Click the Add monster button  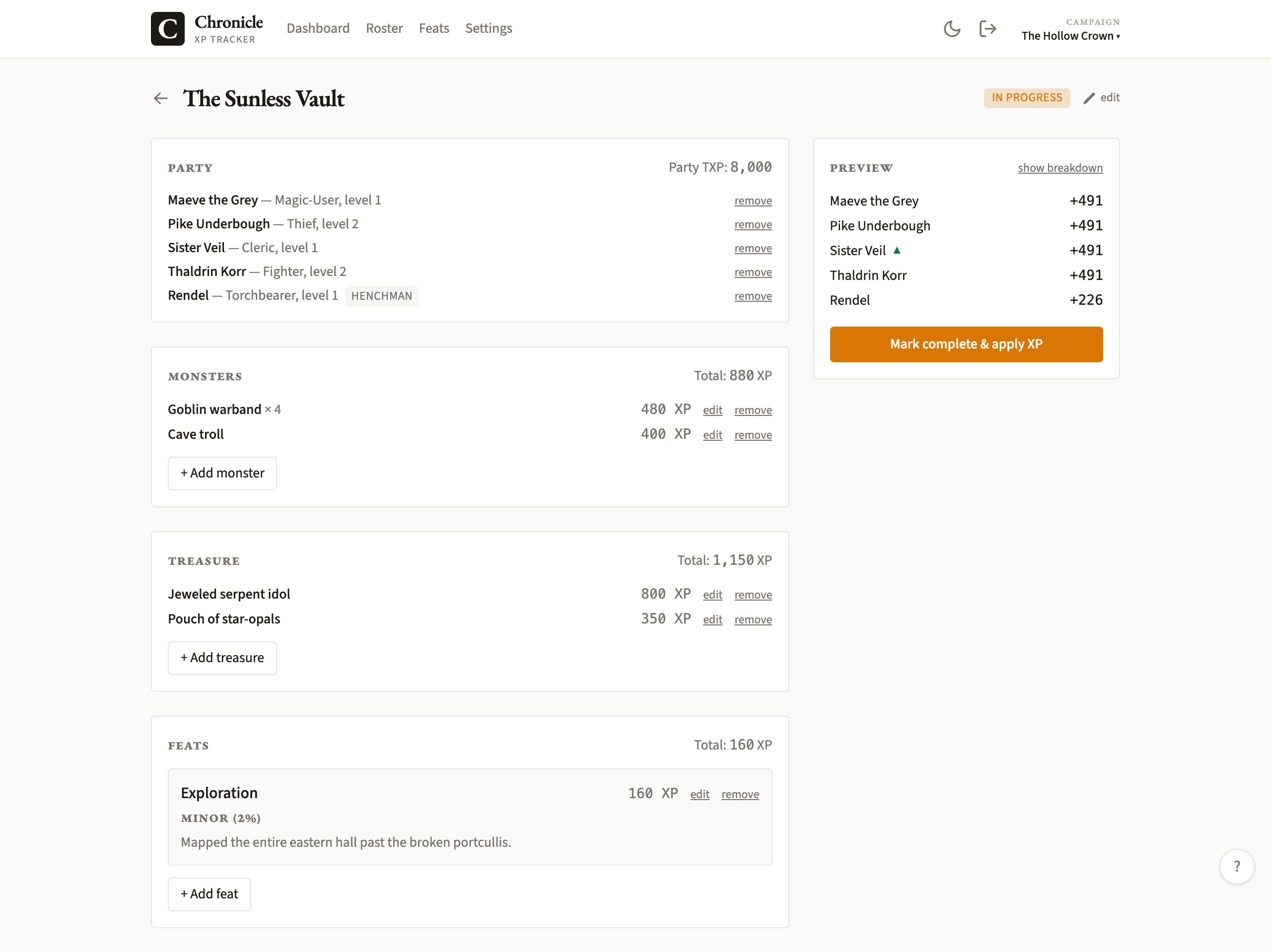pos(222,474)
